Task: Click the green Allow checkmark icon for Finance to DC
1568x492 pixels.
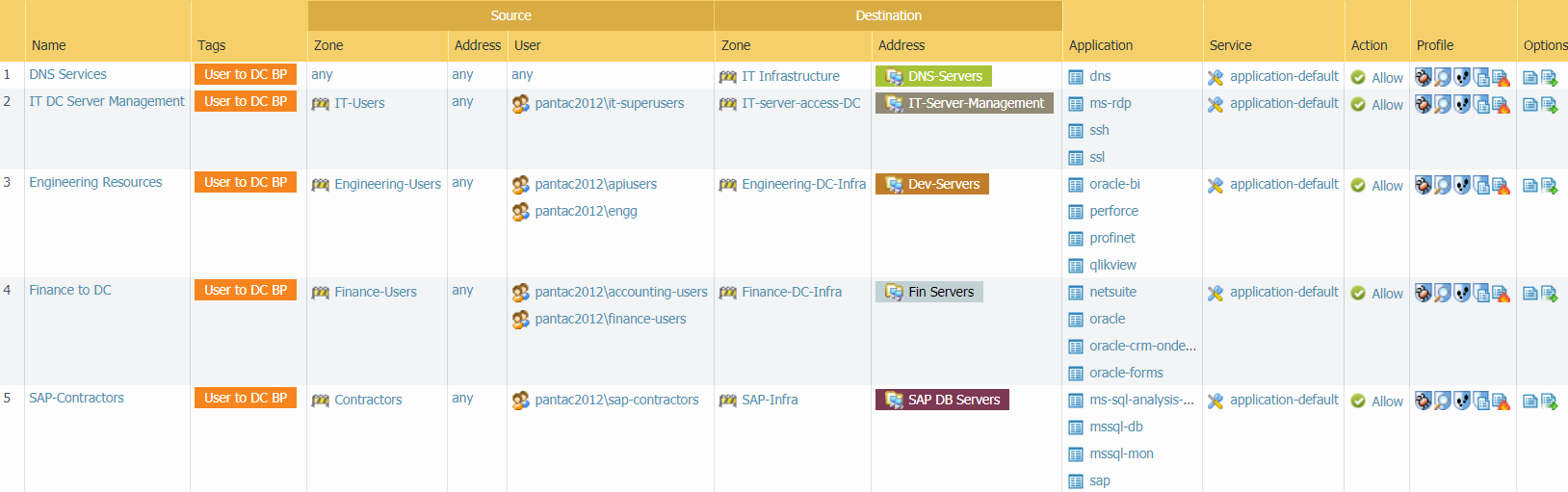Action: pyautogui.click(x=1358, y=293)
